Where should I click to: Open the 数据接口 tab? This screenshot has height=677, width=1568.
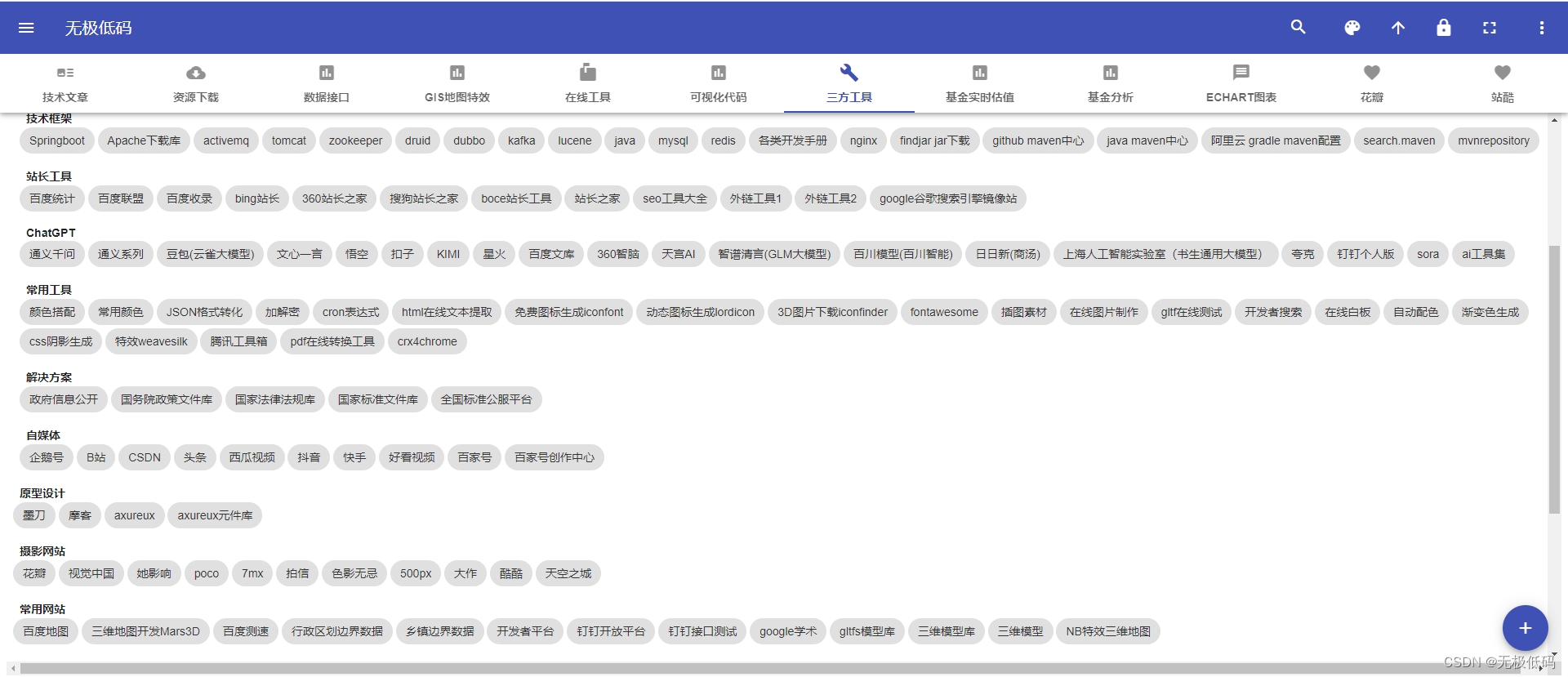327,83
